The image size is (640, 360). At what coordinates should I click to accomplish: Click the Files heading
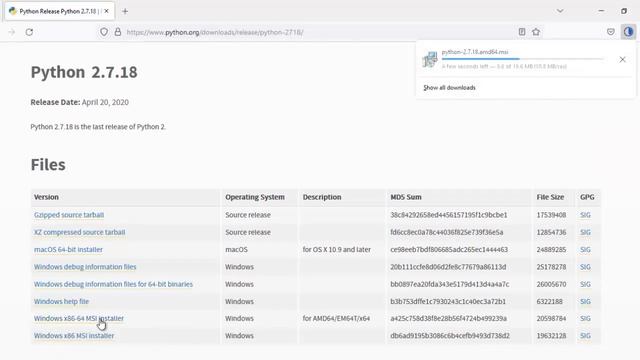coord(48,164)
